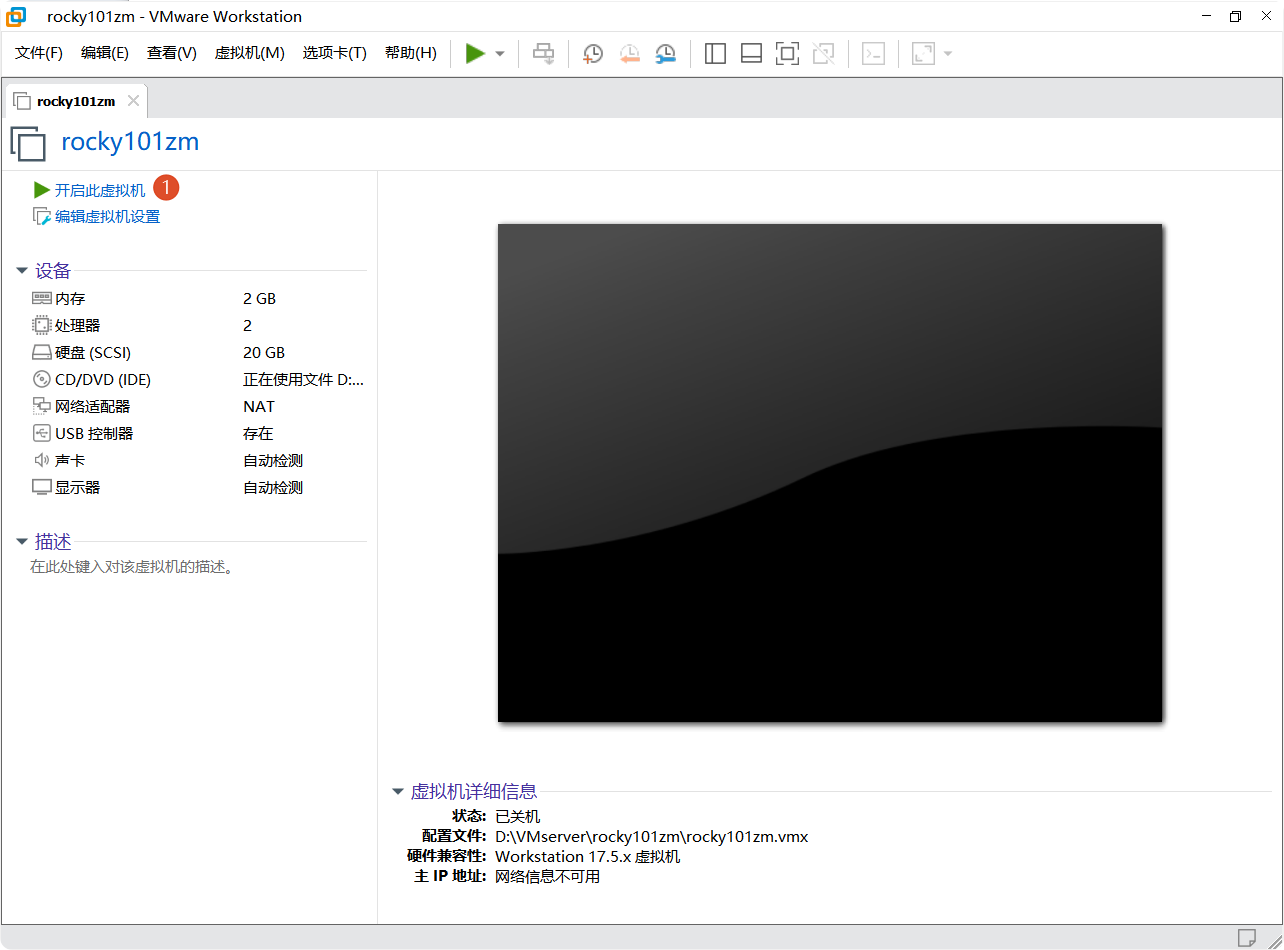Select the 显示器 device label
The width and height of the screenshot is (1284, 950).
(x=77, y=488)
